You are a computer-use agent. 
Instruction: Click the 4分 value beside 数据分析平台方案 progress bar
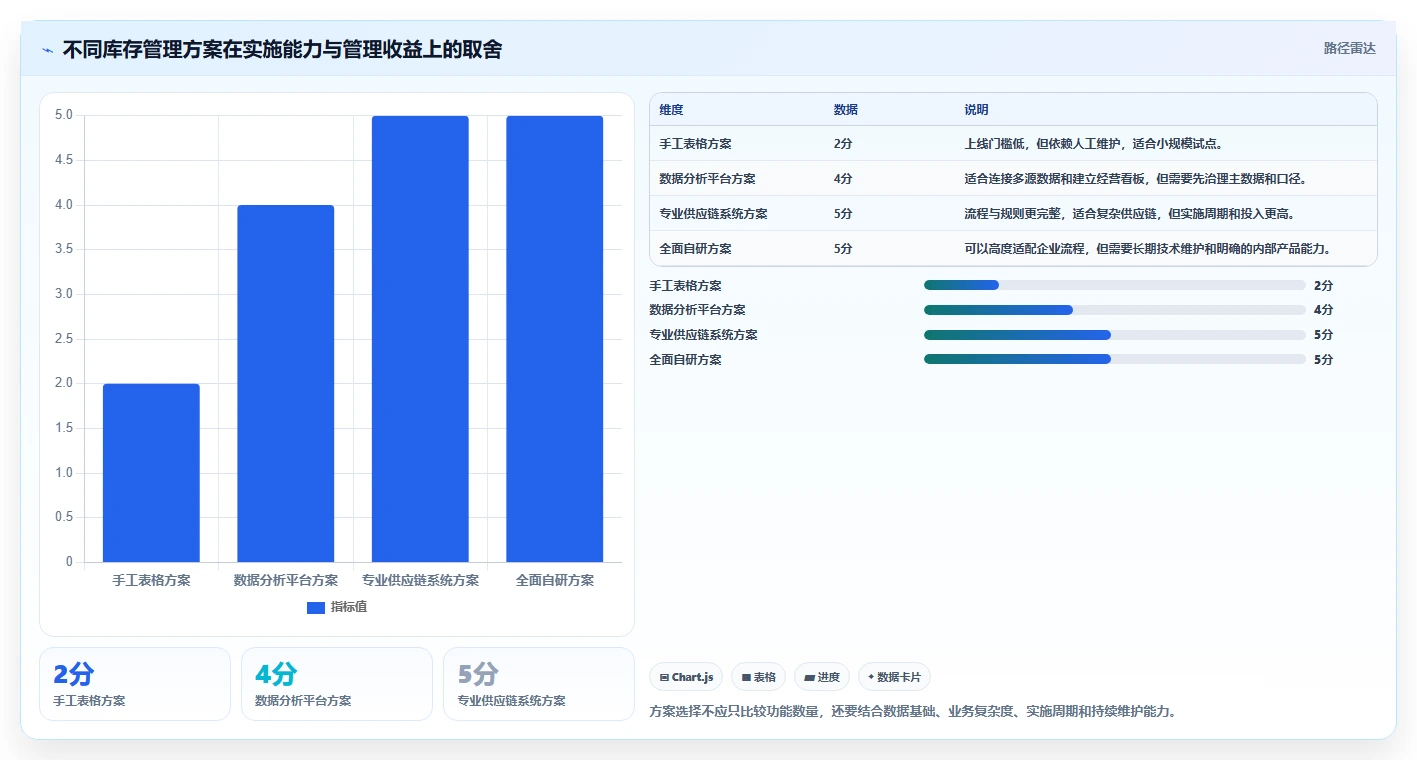tap(1324, 310)
